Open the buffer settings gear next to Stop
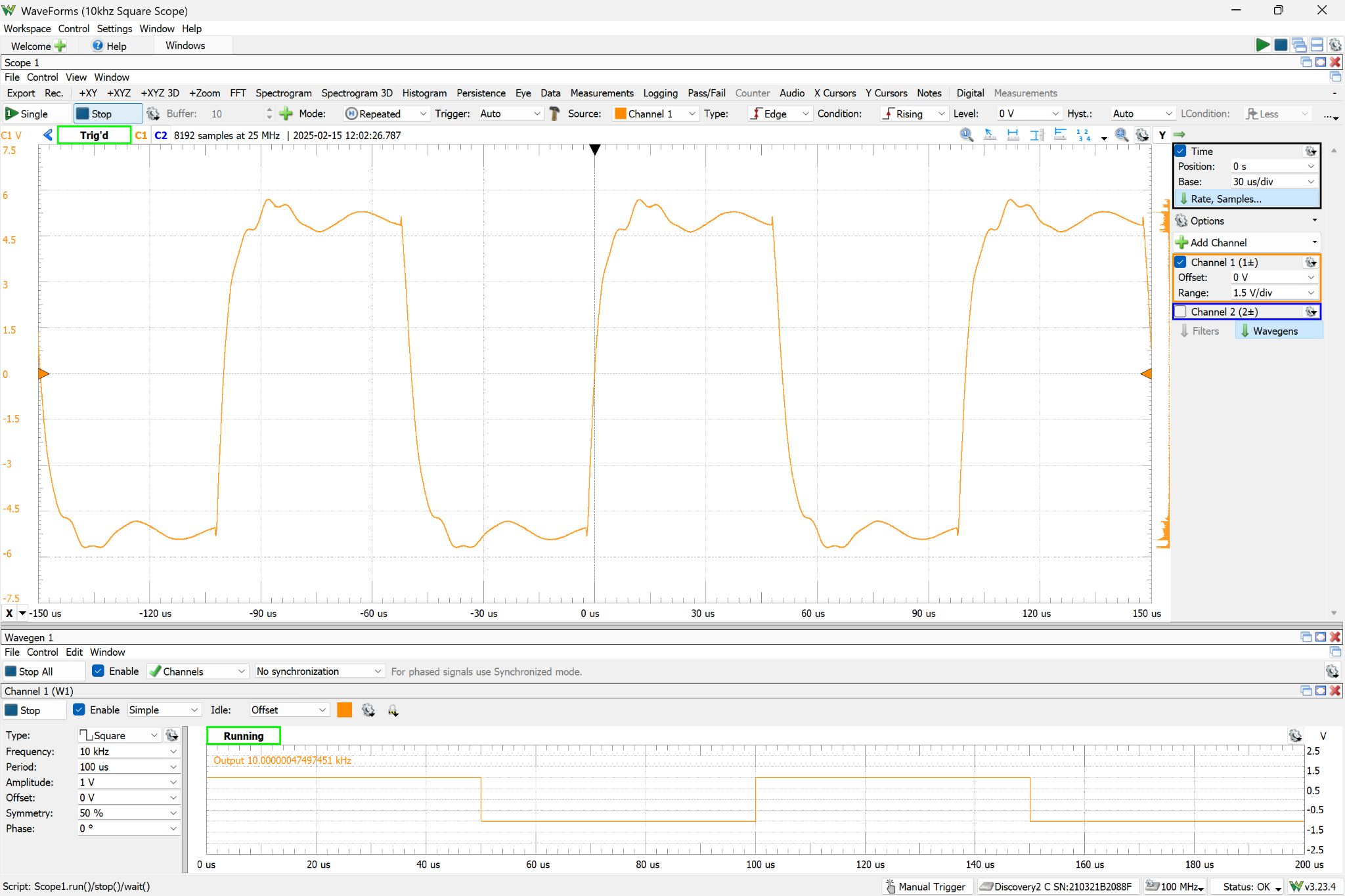 (153, 114)
